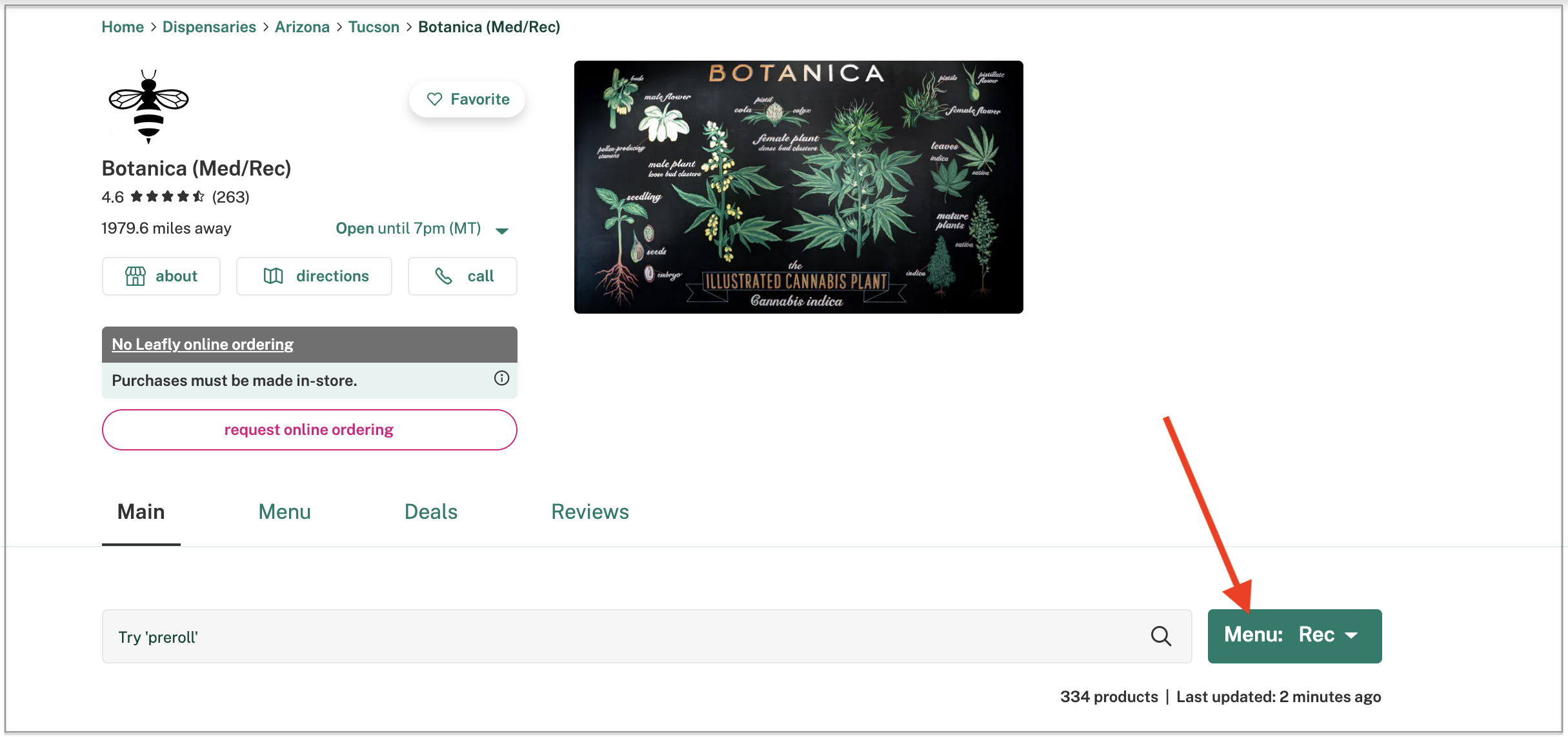Image resolution: width=1568 pixels, height=737 pixels.
Task: Expand the open hours dropdown arrow
Action: click(x=502, y=230)
